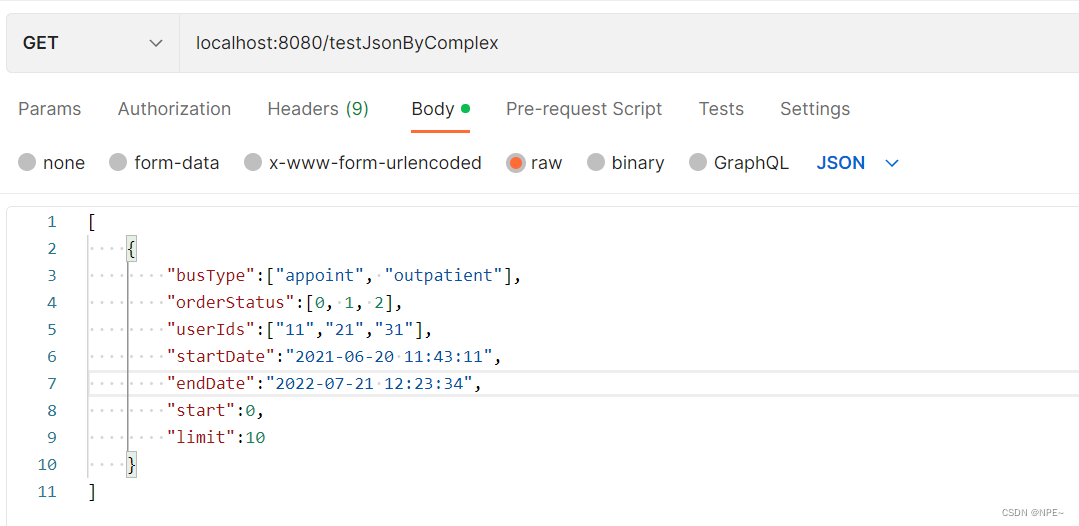Switch to the Headers (9) tab
Screen dimensions: 1079x526
click(x=318, y=109)
